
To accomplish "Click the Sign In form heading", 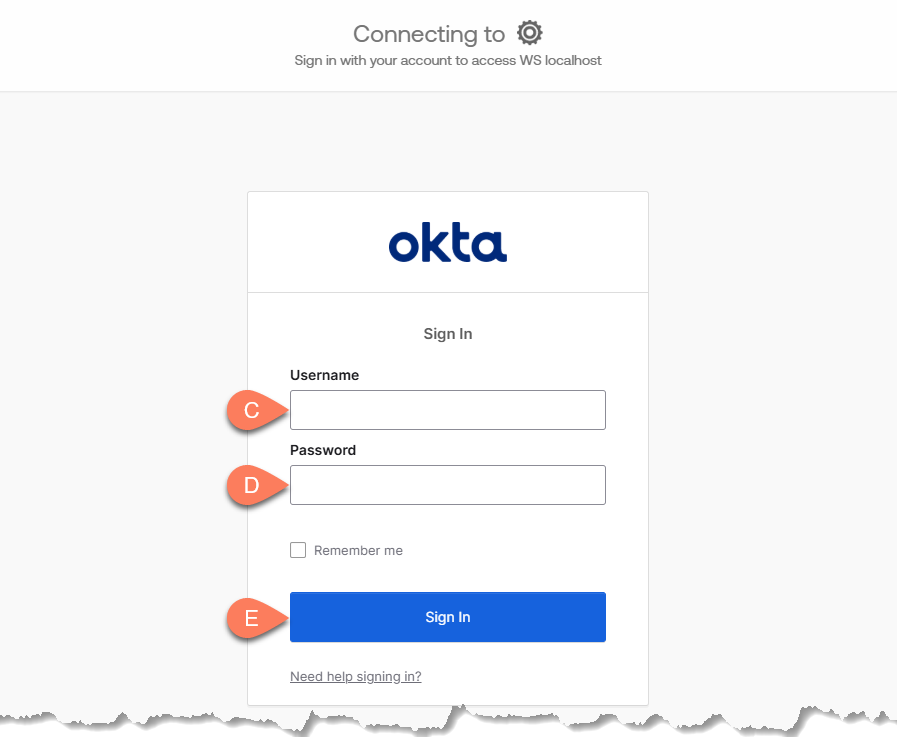I will (447, 334).
